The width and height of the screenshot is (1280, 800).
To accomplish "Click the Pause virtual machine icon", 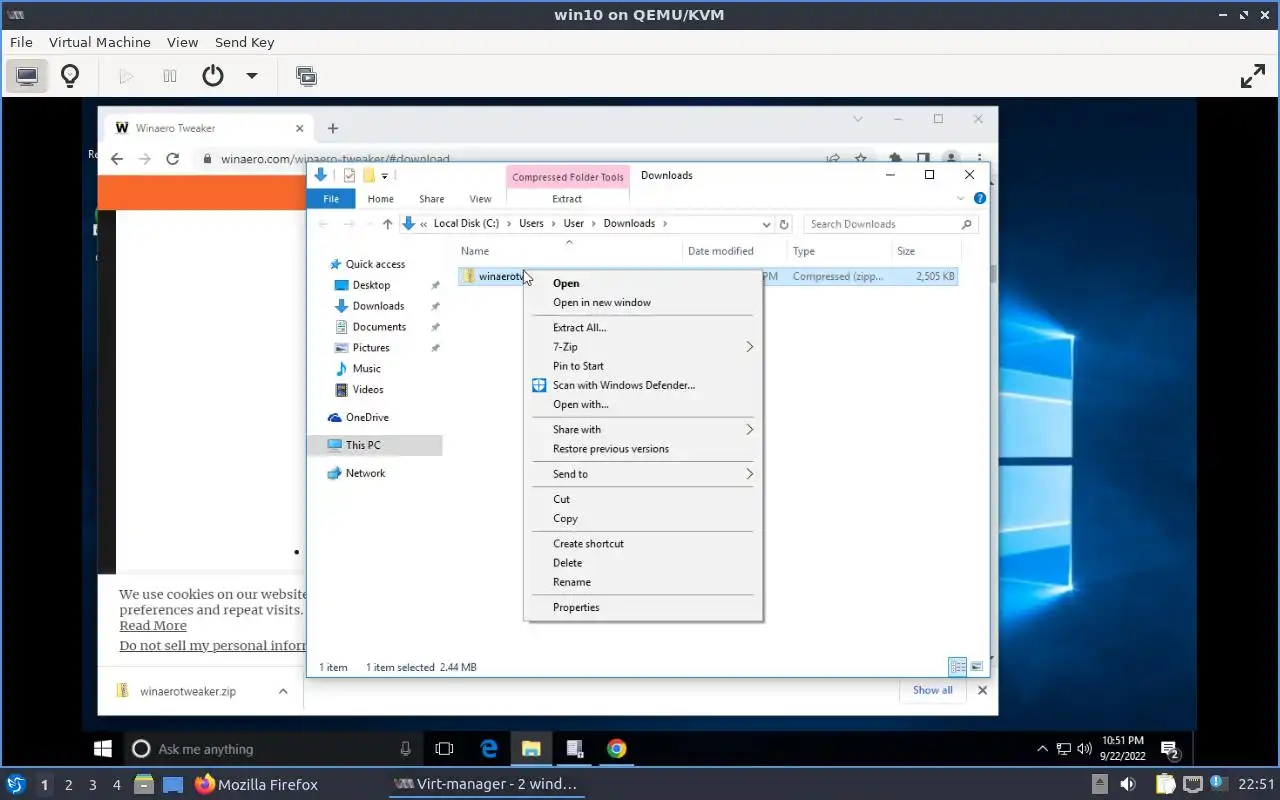I will [x=170, y=76].
